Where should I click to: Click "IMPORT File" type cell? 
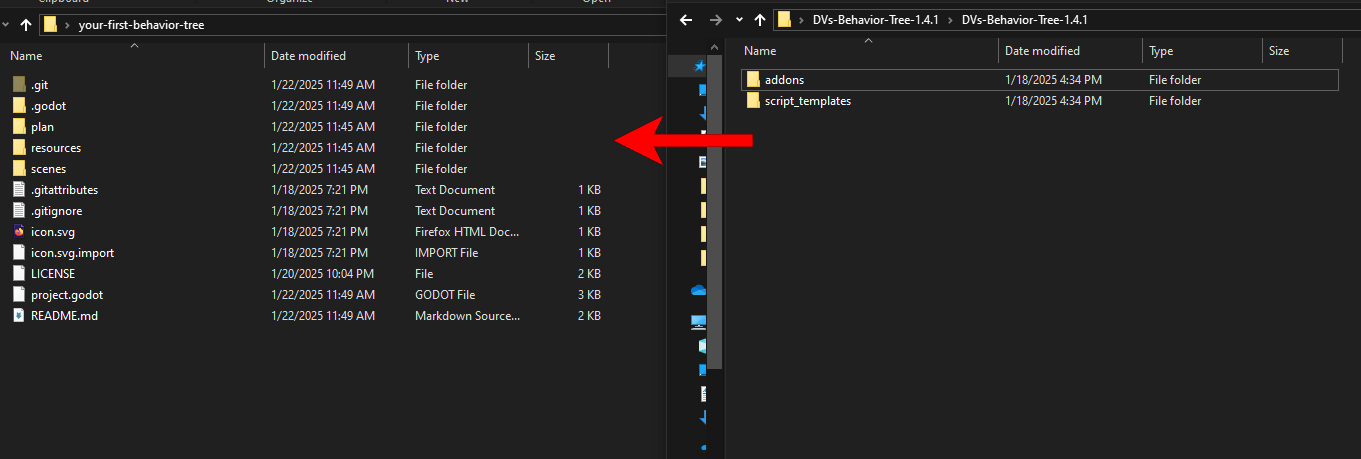pos(448,253)
